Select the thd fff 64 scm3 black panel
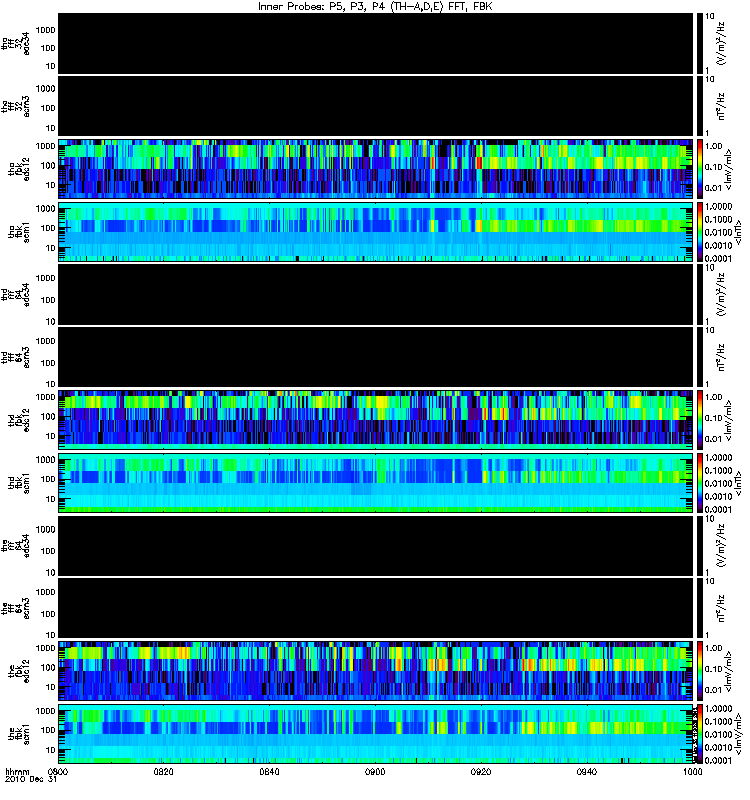 pos(376,357)
